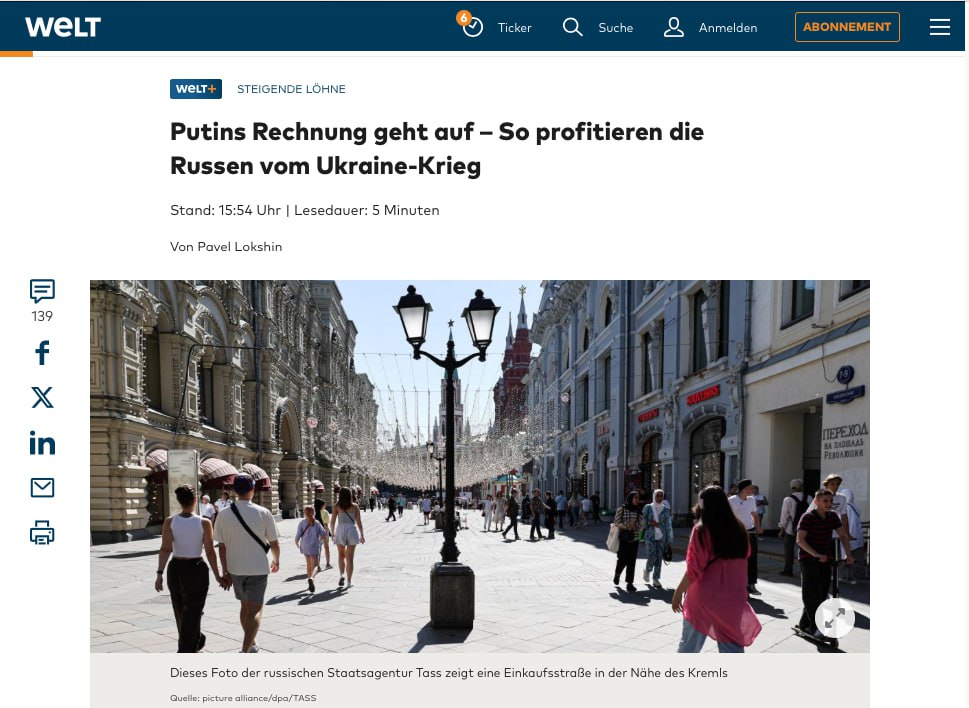Click the ABONNEMENT button

pos(846,27)
